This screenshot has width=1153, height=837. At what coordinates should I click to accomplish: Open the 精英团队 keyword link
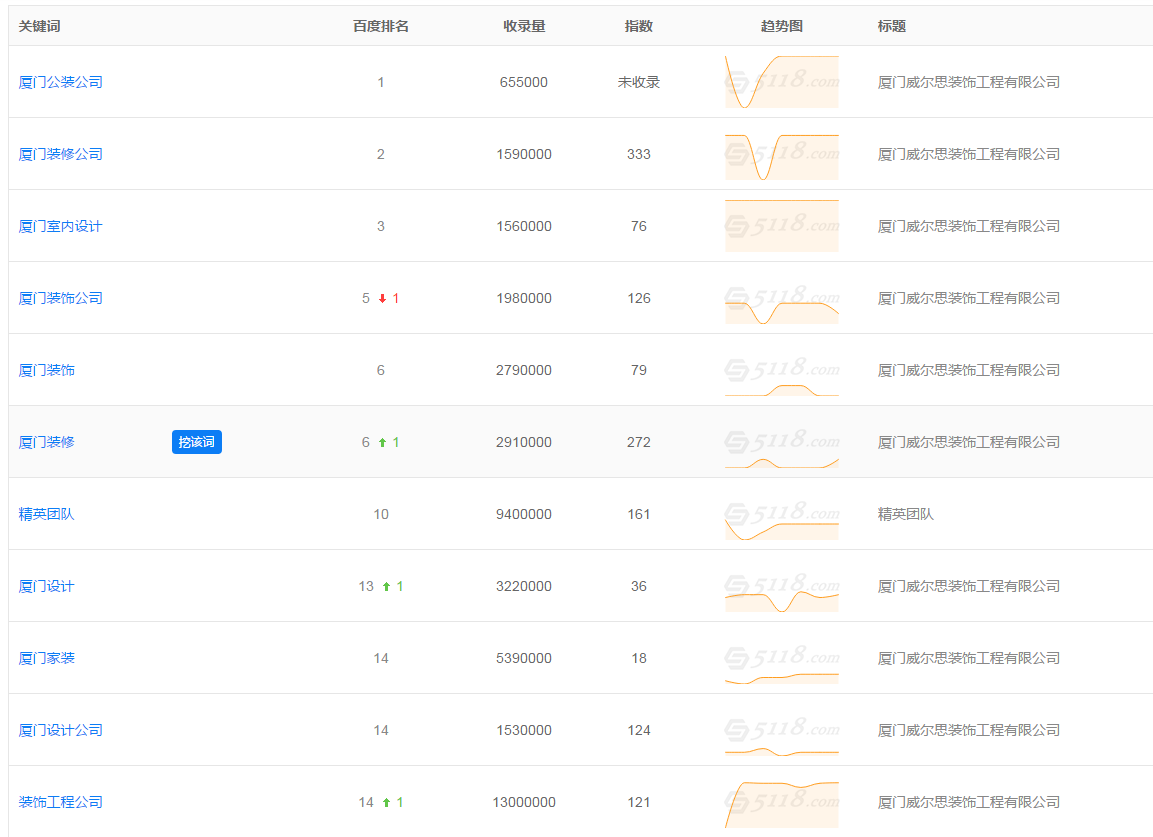(x=46, y=515)
